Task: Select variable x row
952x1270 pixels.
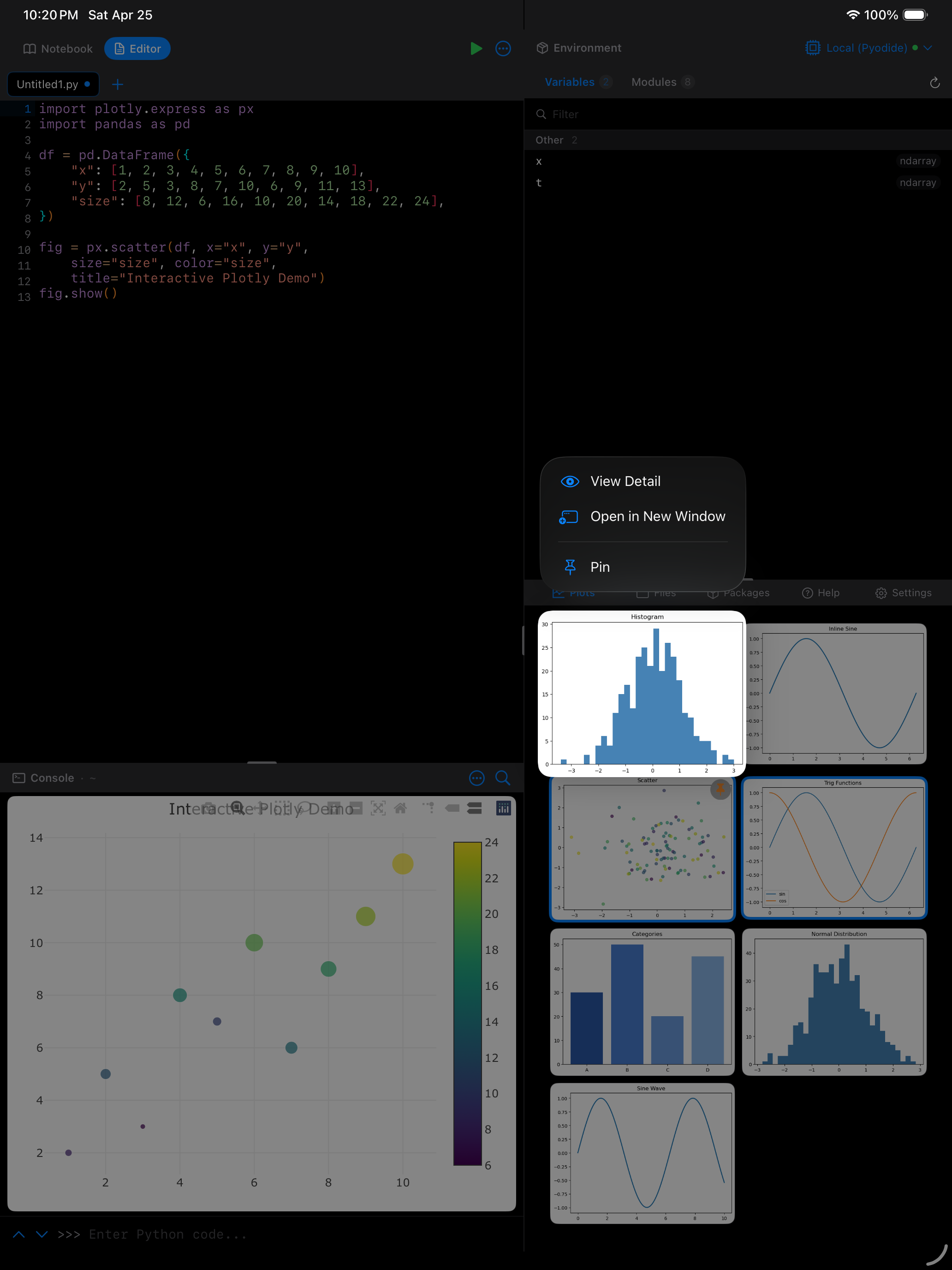Action: point(738,162)
